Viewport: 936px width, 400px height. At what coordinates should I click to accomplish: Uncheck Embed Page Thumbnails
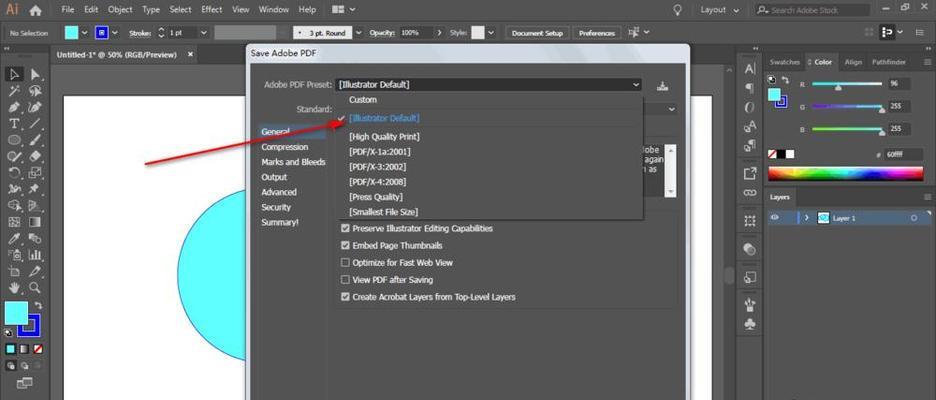[345, 245]
